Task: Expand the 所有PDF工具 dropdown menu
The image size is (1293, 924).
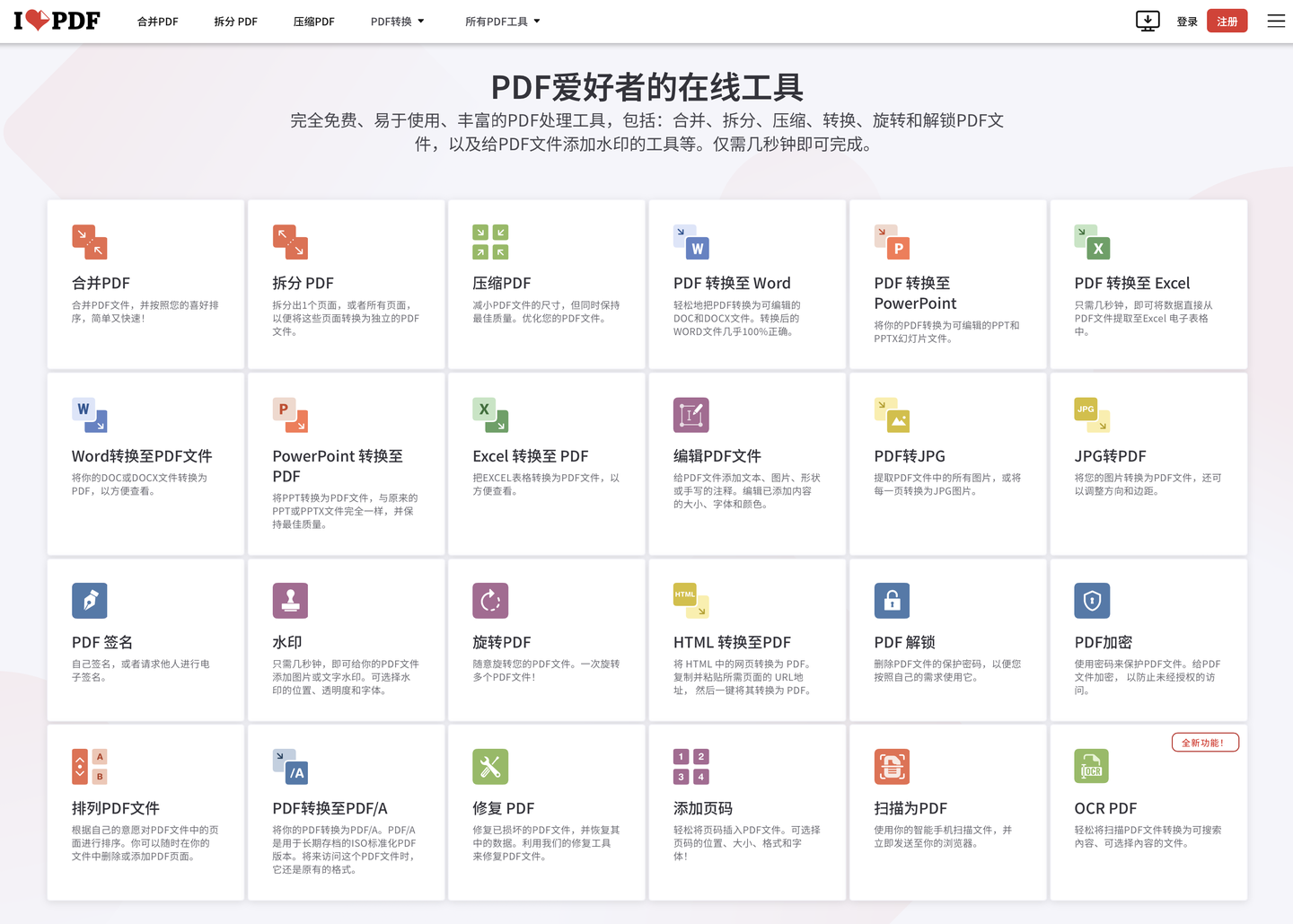Action: (503, 22)
